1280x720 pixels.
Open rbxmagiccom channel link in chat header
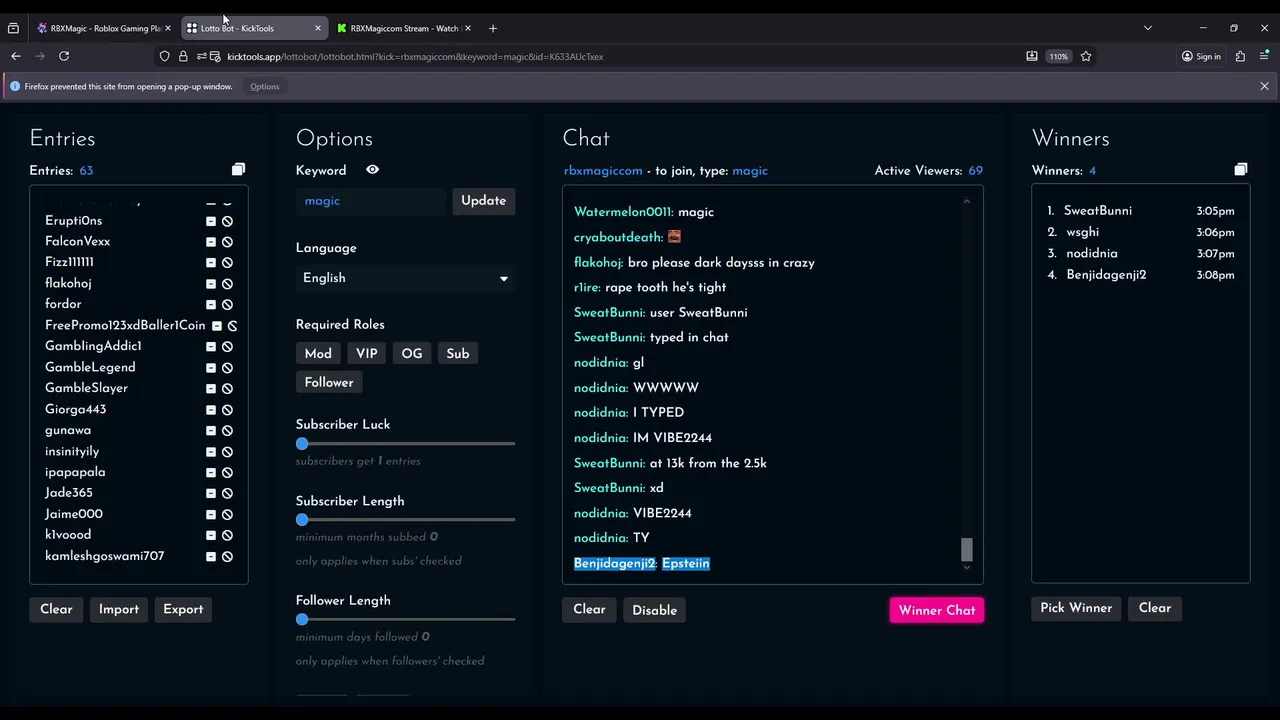[603, 171]
